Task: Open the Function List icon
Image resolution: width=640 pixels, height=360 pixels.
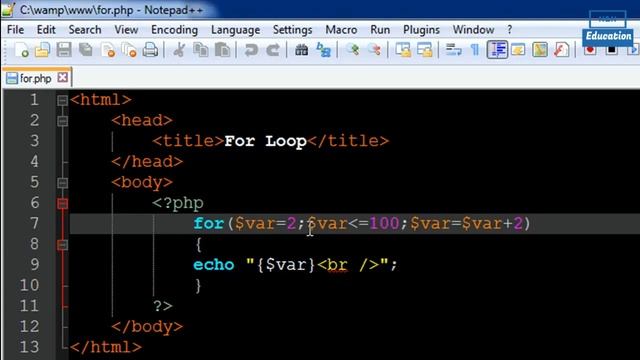Action: click(x=562, y=50)
